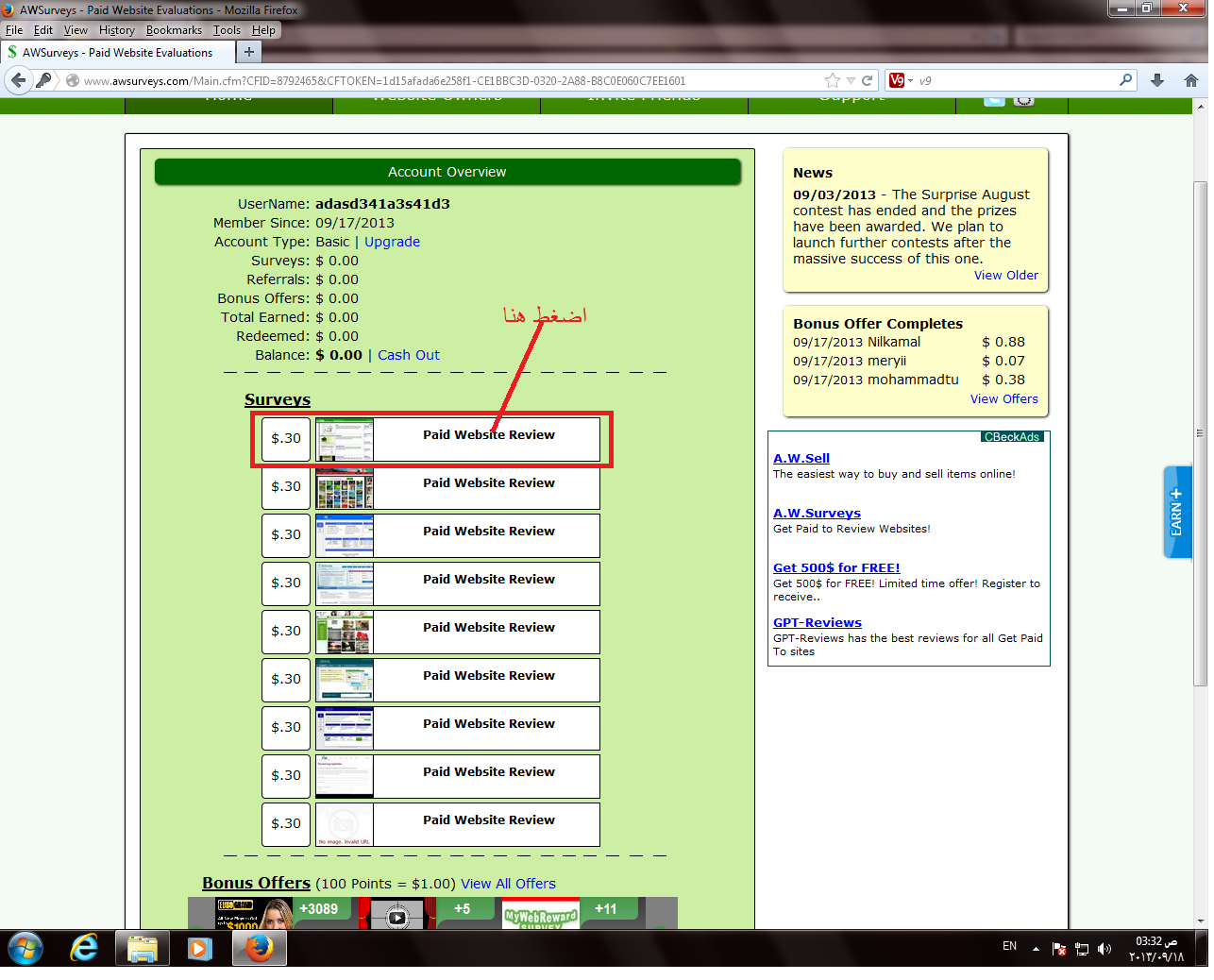The height and width of the screenshot is (980, 1214).
Task: Click the MyWebReward +11 bonus offer
Action: click(571, 913)
